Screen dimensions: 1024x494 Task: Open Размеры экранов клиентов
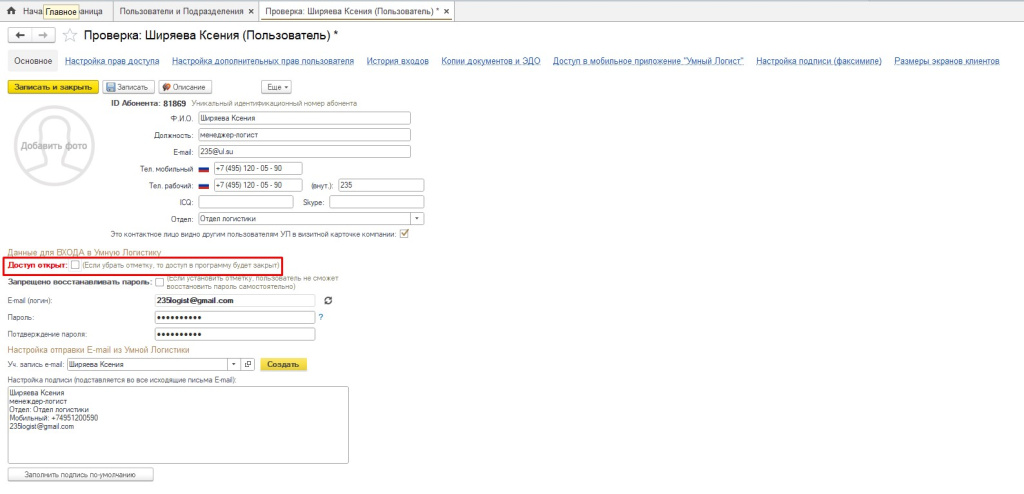(947, 61)
